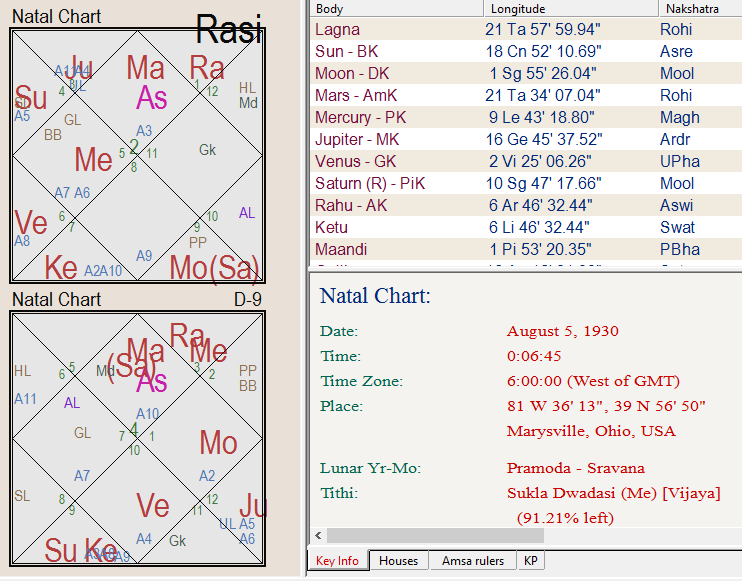Click the horizontal scrollbar thumb in info panel
The image size is (742, 581).
(420, 536)
